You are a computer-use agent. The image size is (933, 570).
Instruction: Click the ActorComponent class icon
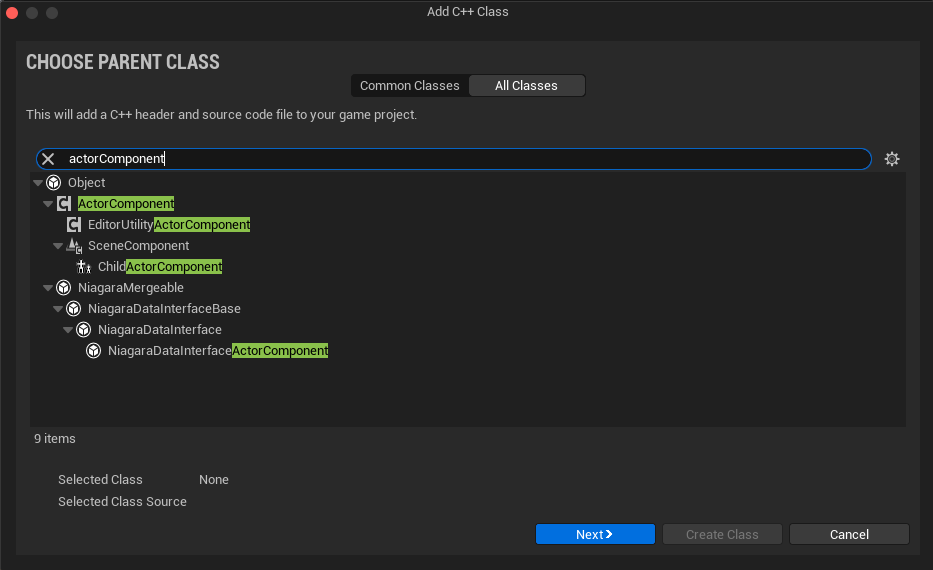[64, 203]
